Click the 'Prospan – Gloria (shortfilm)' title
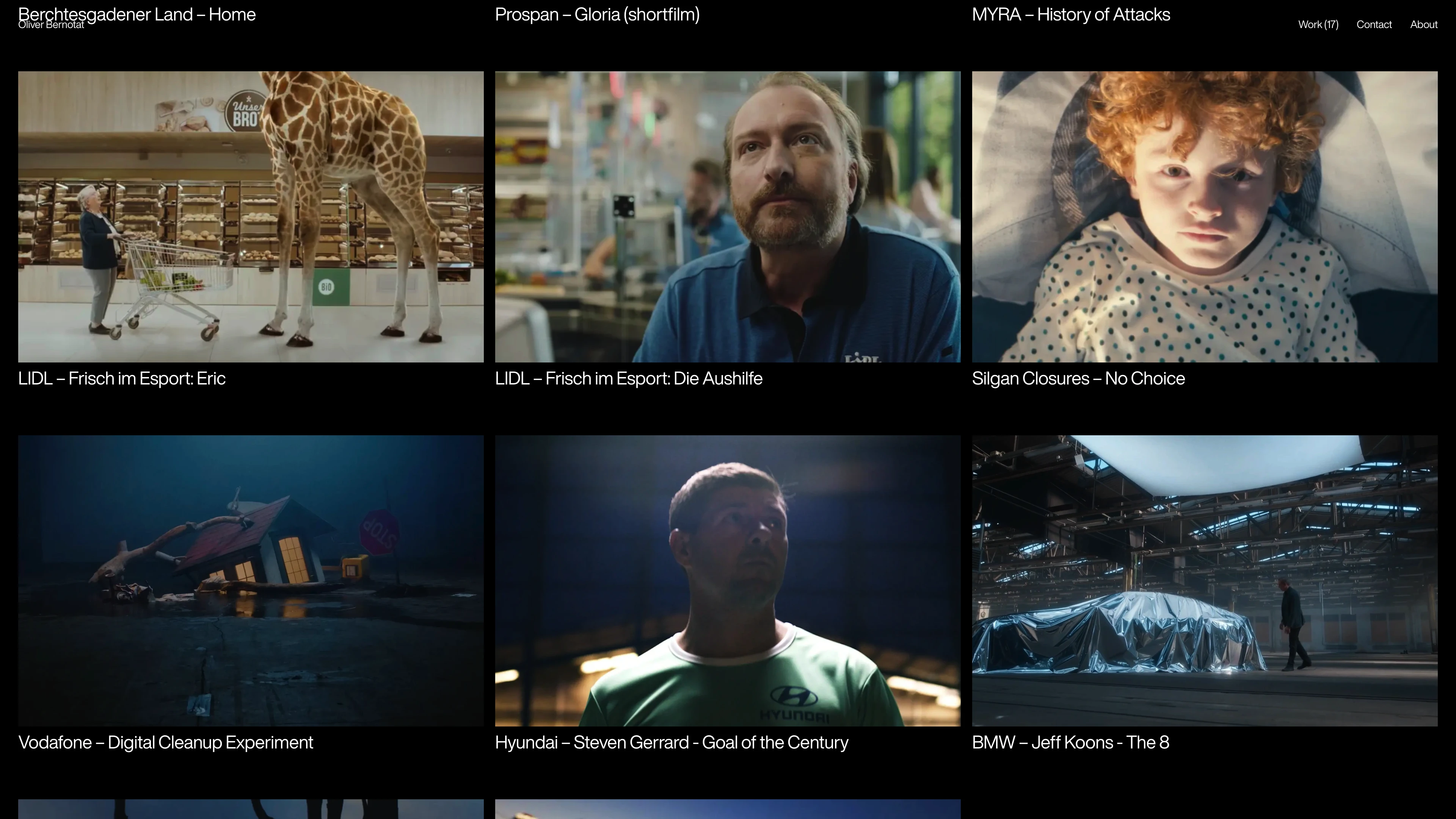Viewport: 1456px width, 819px height. (597, 14)
